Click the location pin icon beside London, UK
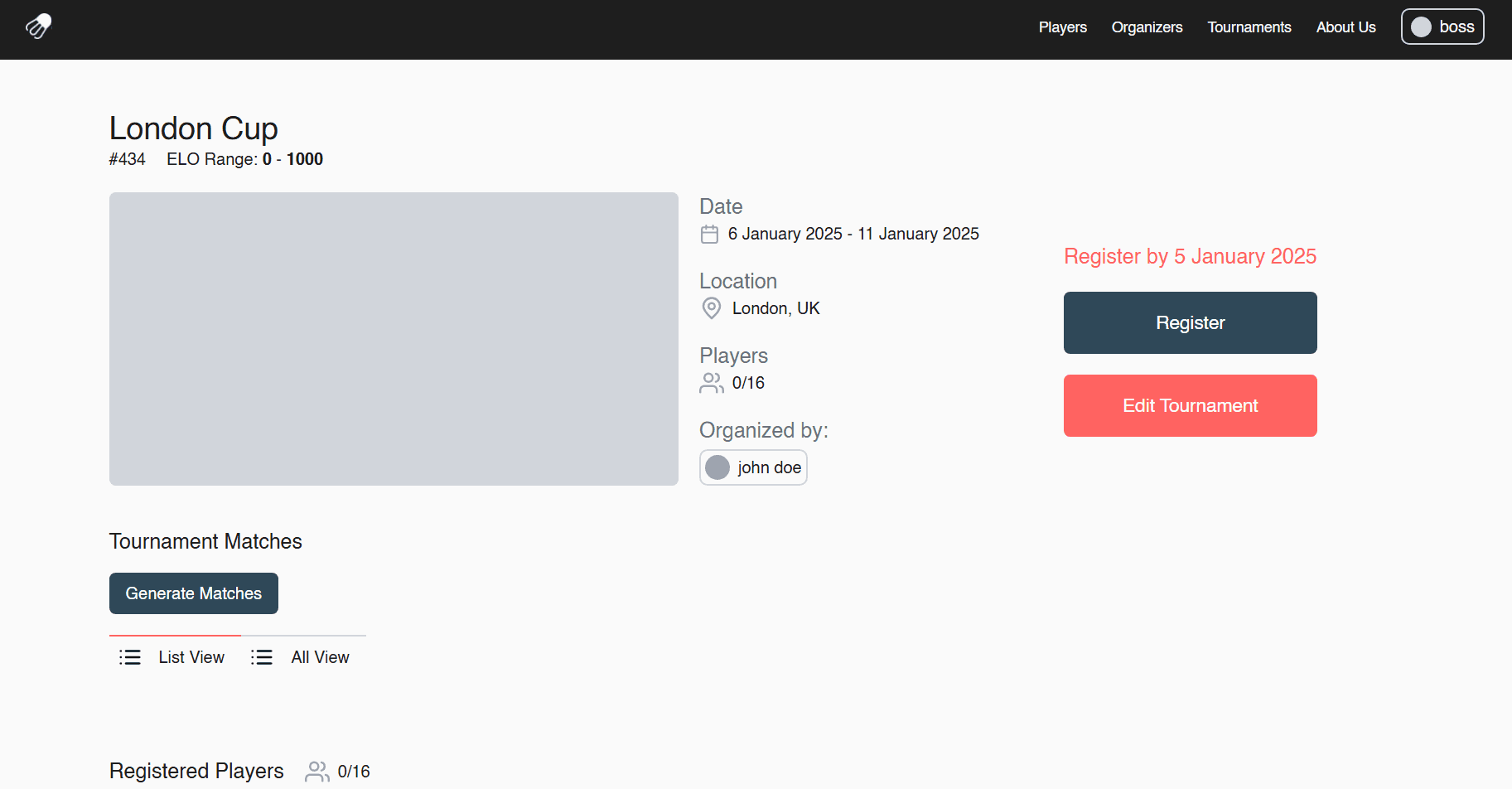 tap(710, 307)
